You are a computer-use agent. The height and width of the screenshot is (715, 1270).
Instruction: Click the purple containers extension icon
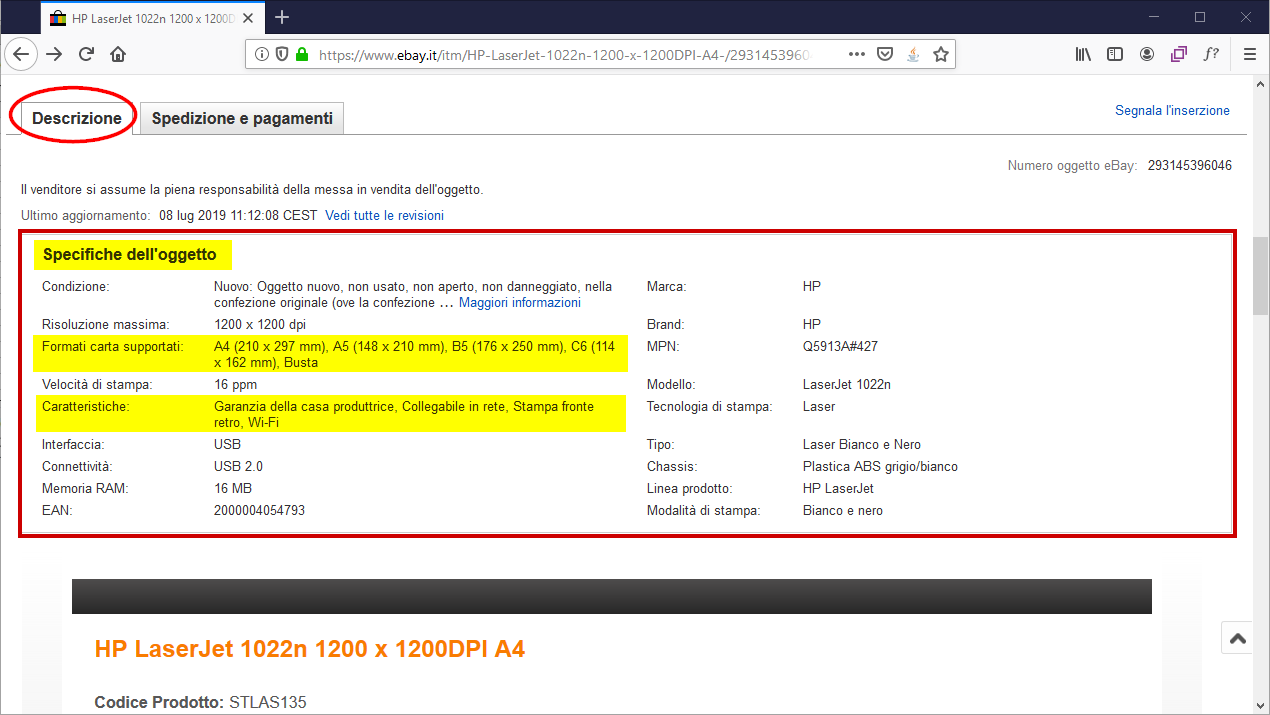tap(1179, 54)
